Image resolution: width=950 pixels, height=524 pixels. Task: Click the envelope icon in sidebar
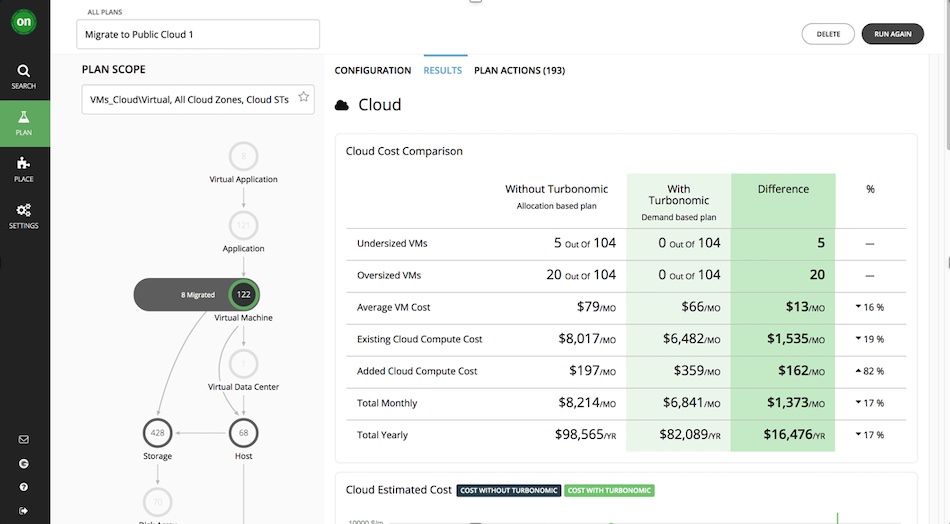(x=24, y=439)
